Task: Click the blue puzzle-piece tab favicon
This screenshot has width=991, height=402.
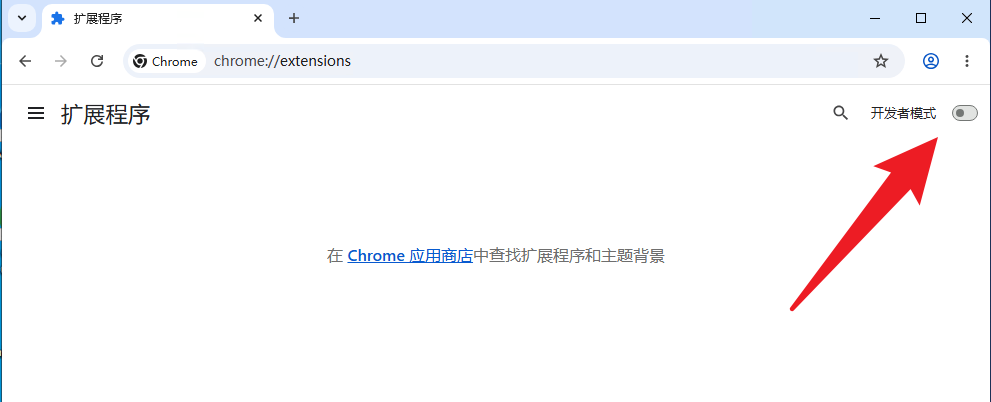Action: click(58, 18)
